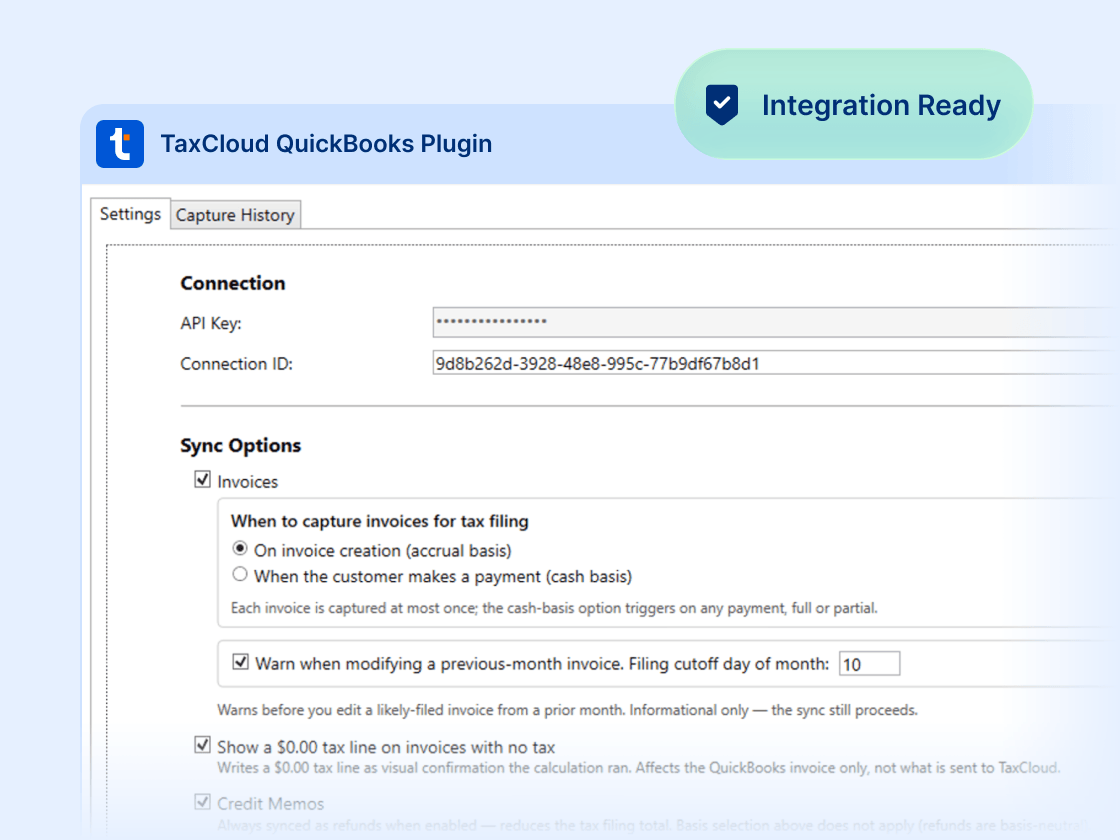Click the 'Connection ID:' label

(x=236, y=364)
